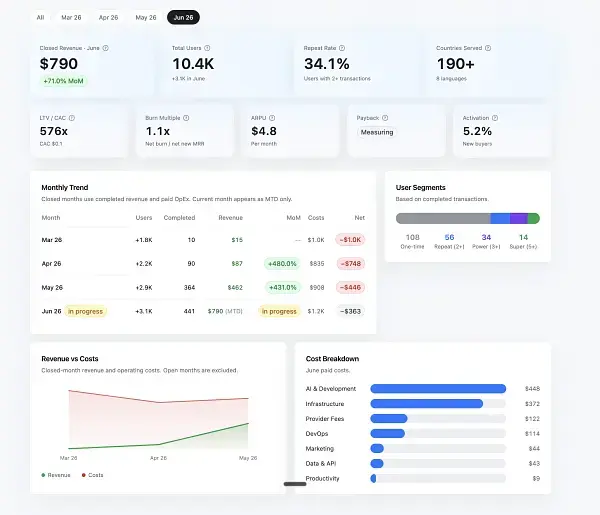Toggle Revenue series in chart legend
The image size is (600, 515).
tap(56, 475)
